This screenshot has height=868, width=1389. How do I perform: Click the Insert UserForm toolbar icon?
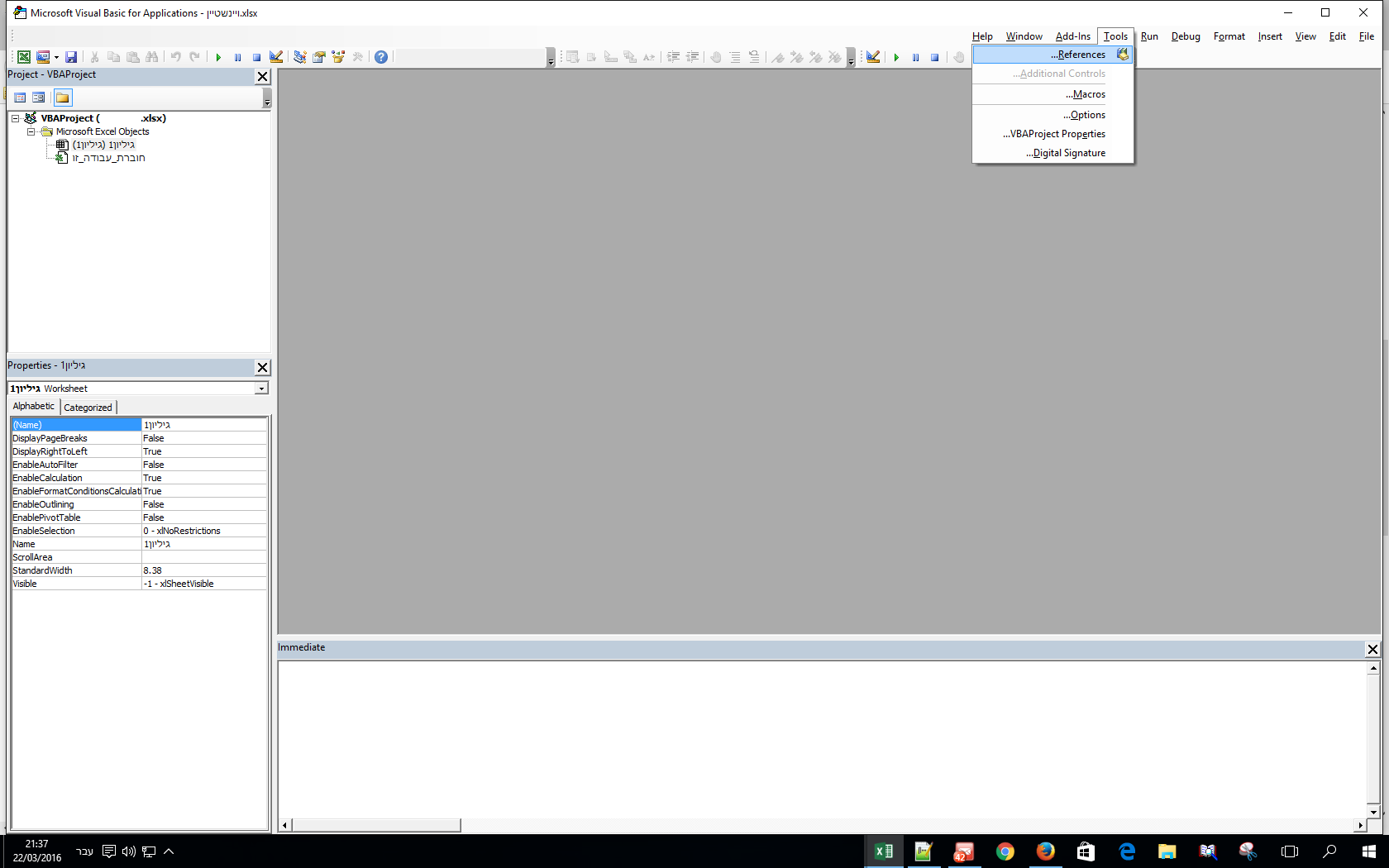click(43, 57)
